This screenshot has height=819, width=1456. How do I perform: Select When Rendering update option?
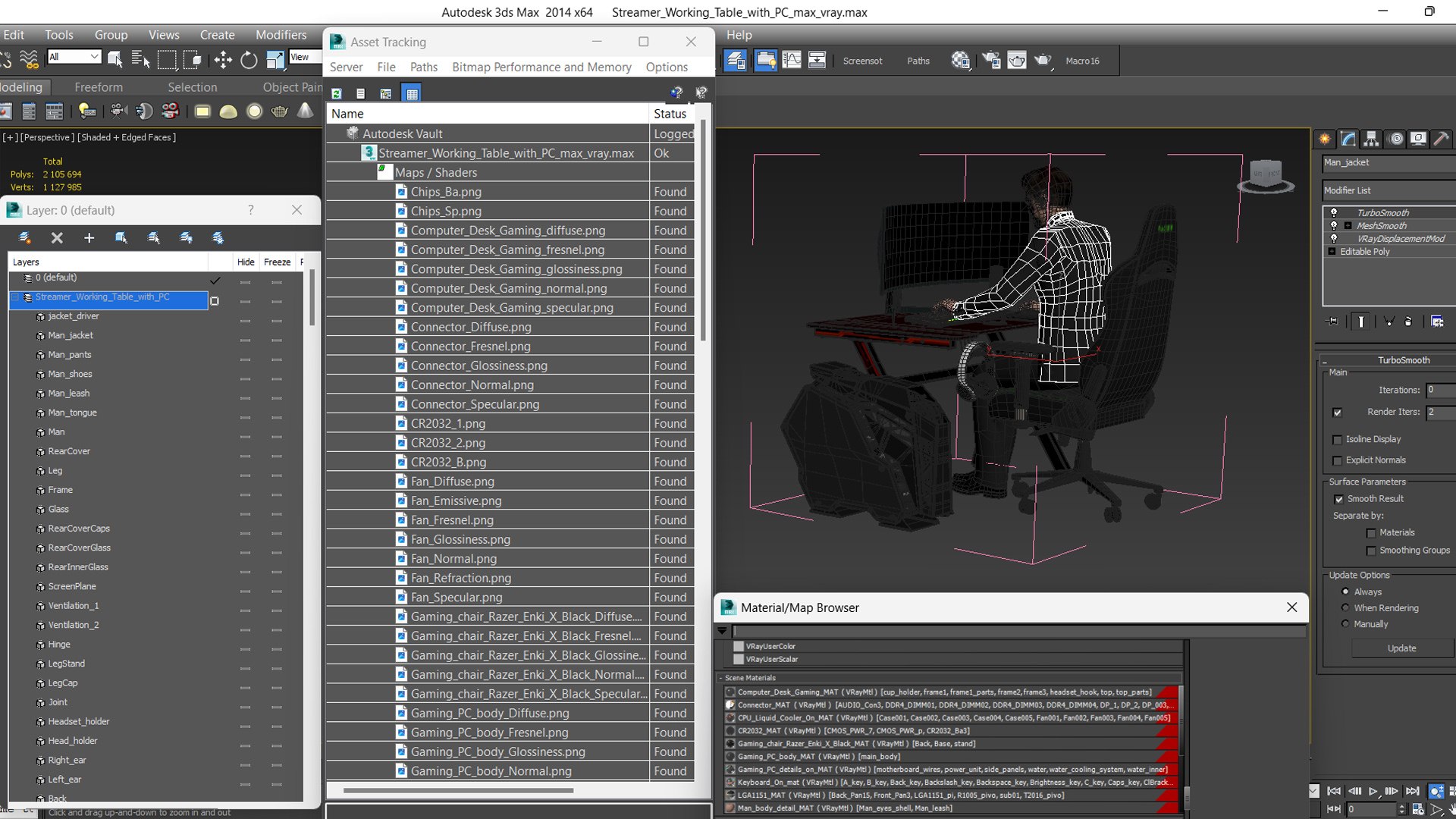coord(1345,607)
